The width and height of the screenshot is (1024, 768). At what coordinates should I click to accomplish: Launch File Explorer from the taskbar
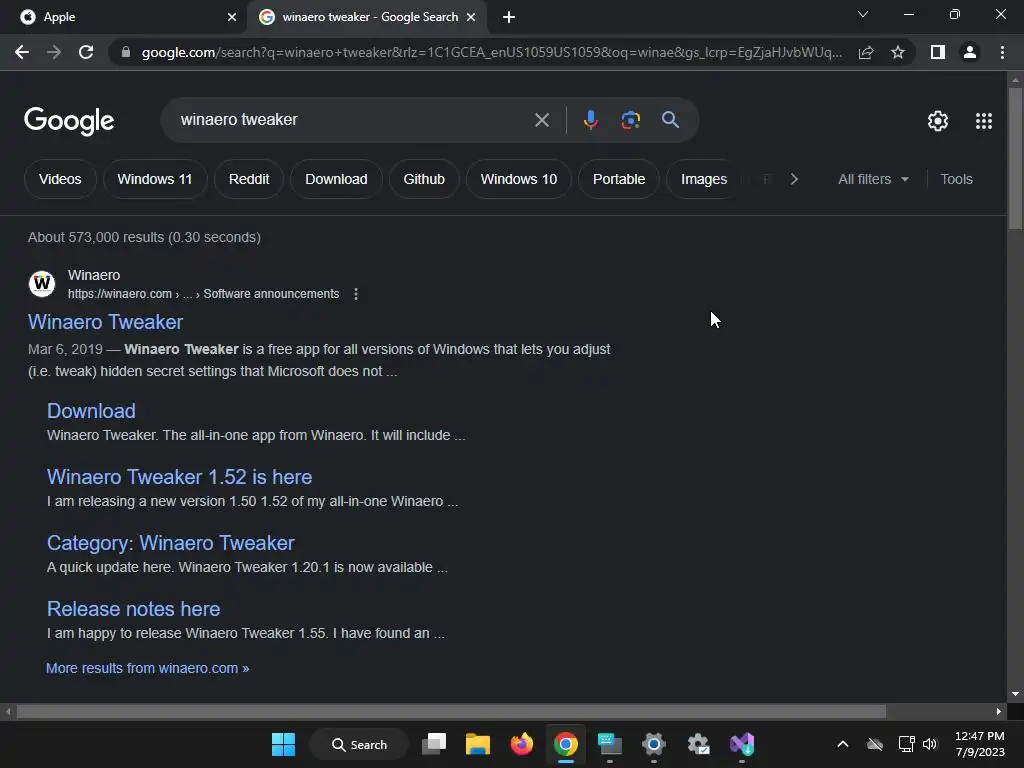click(x=477, y=744)
